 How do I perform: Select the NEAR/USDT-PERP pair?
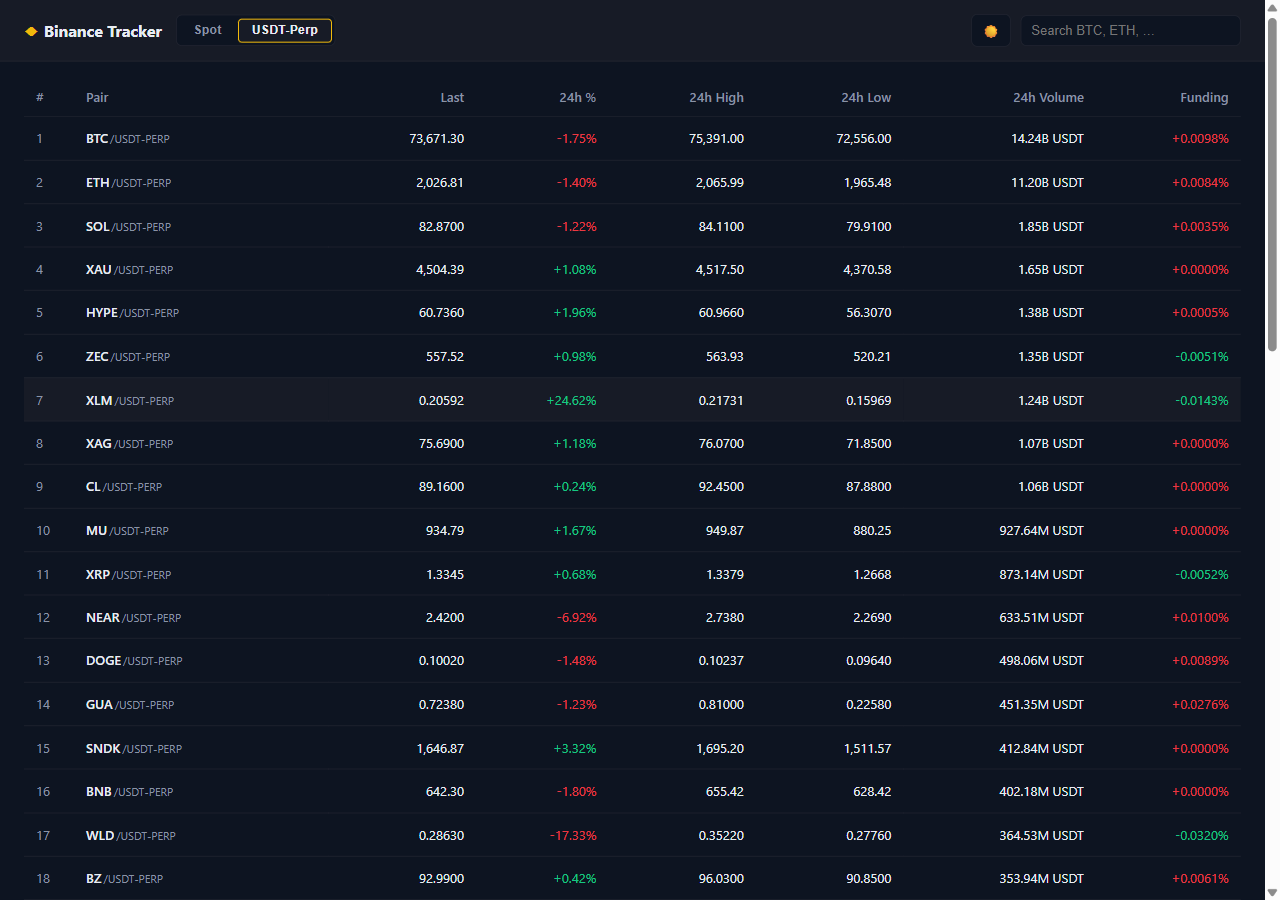click(133, 618)
